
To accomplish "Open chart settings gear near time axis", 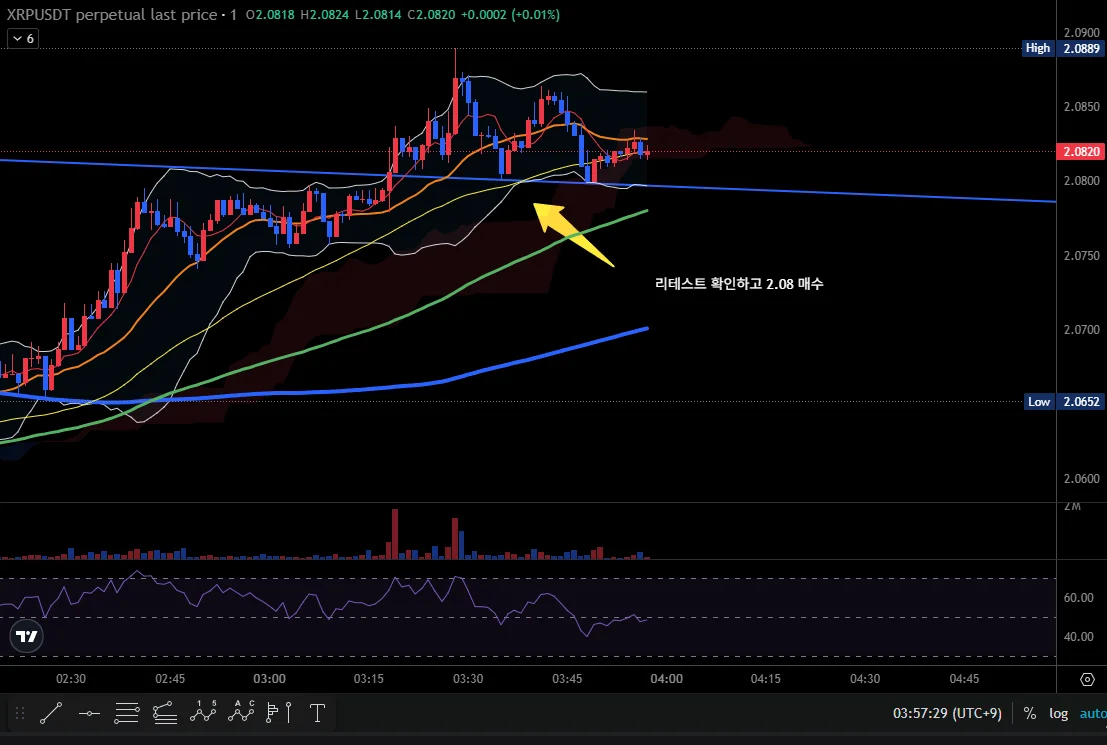I will (1087, 679).
